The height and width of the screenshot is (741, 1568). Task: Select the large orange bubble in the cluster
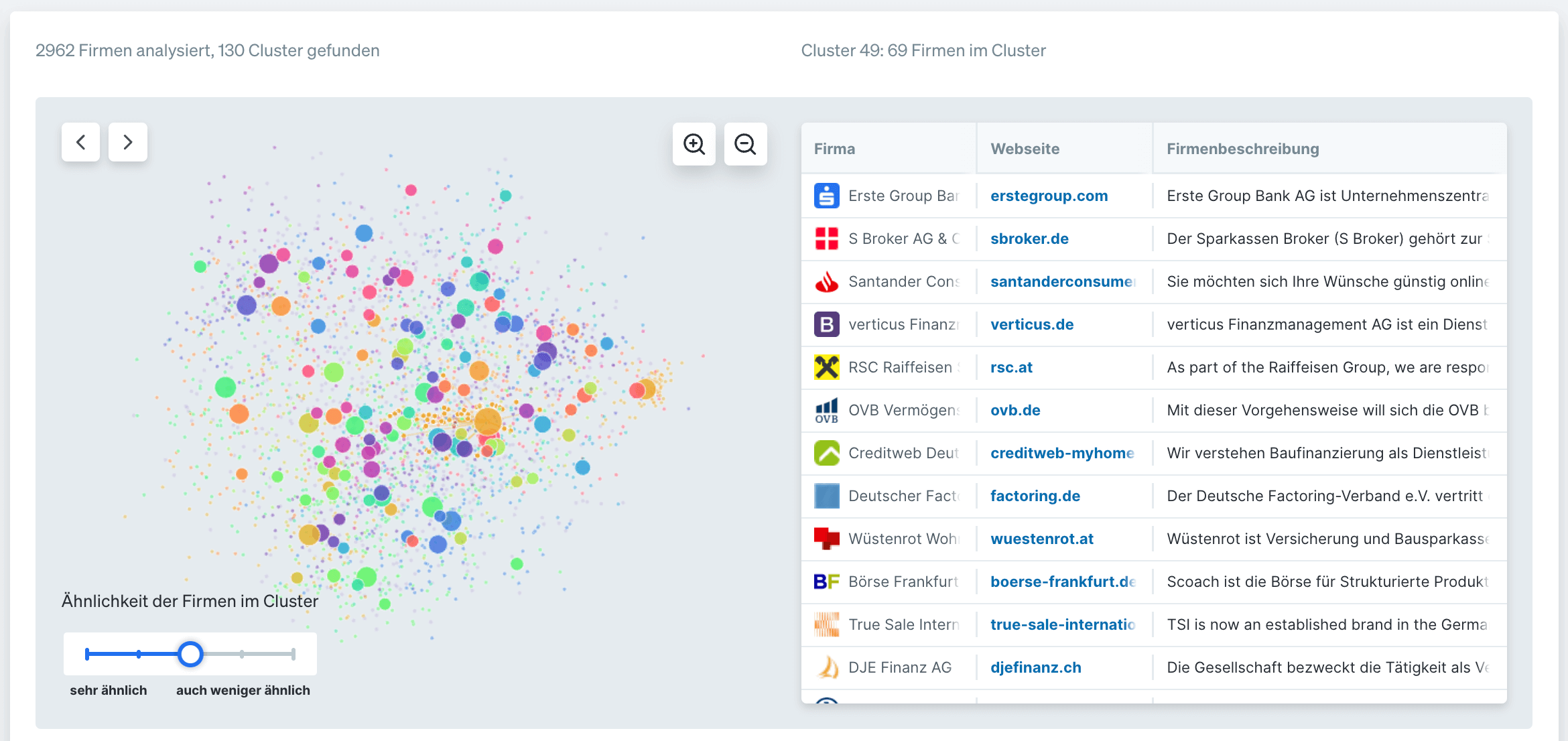(486, 421)
